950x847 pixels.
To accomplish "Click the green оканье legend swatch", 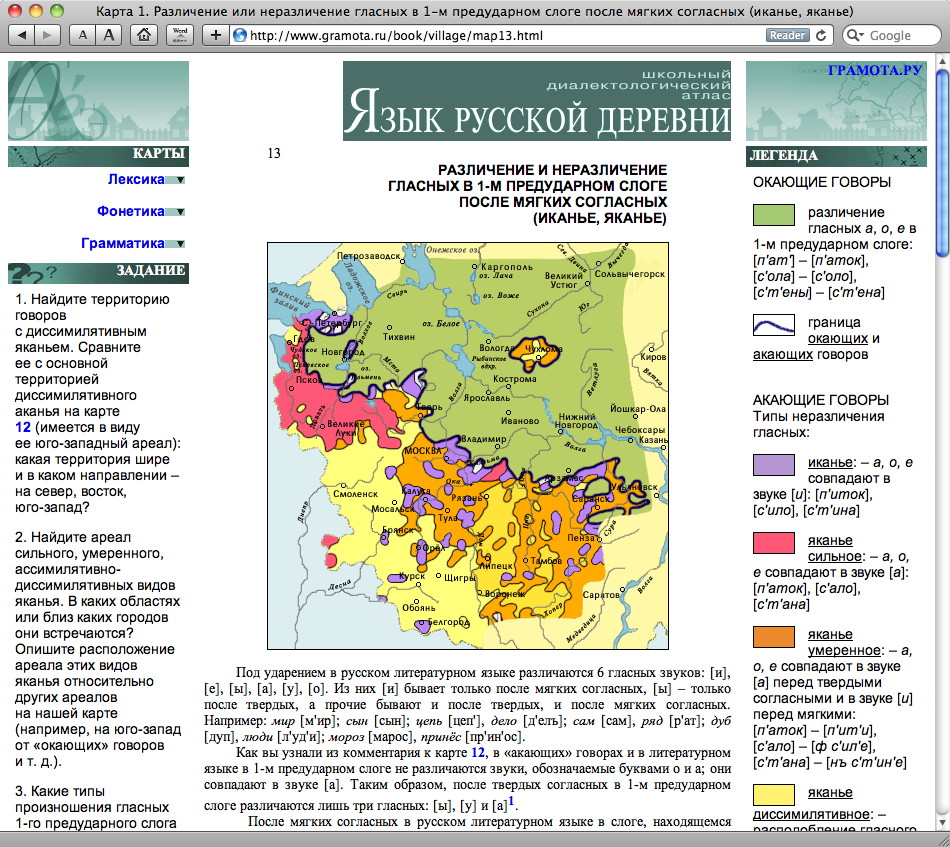I will tap(774, 215).
